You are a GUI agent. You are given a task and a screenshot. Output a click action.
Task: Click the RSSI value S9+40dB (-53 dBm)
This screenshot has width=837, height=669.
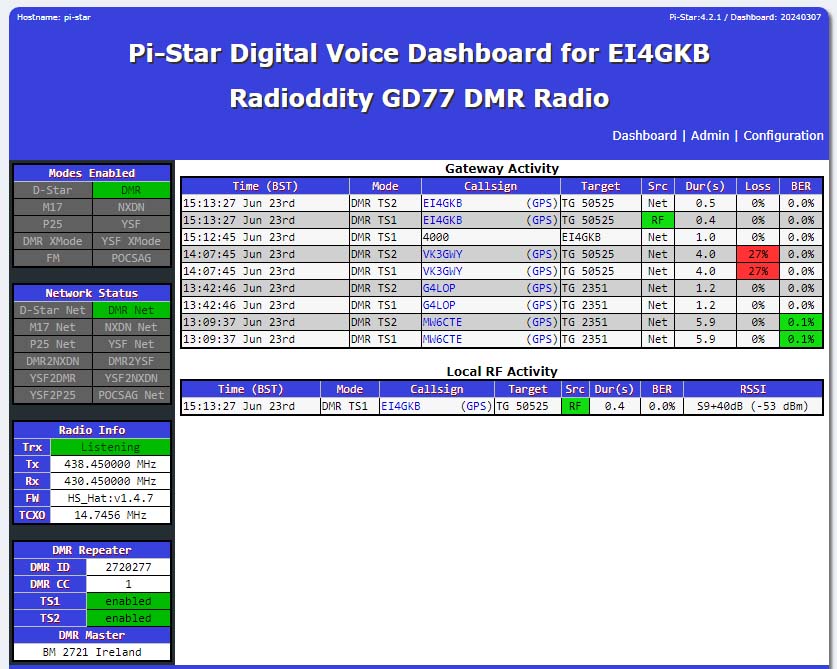tap(753, 406)
